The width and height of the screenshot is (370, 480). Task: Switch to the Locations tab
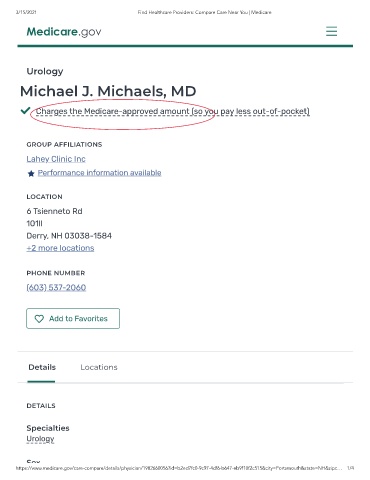(99, 367)
